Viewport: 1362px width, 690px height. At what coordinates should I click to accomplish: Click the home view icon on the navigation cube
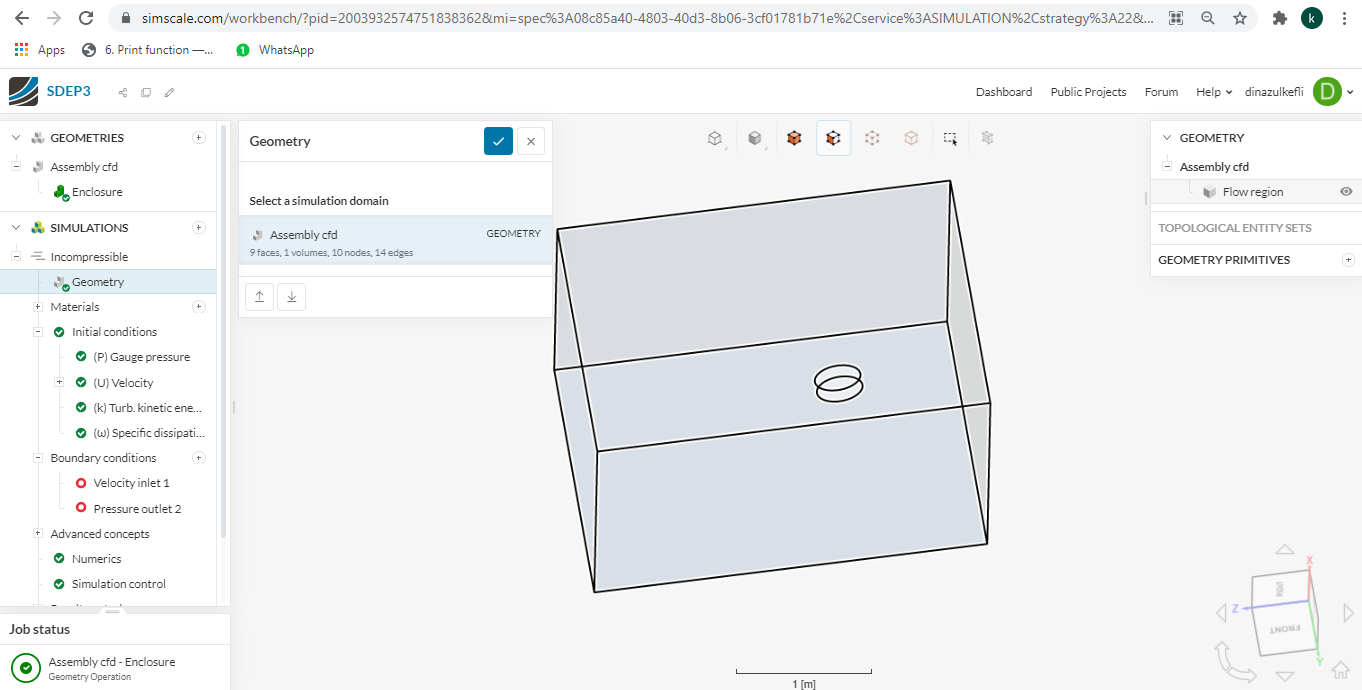1340,669
